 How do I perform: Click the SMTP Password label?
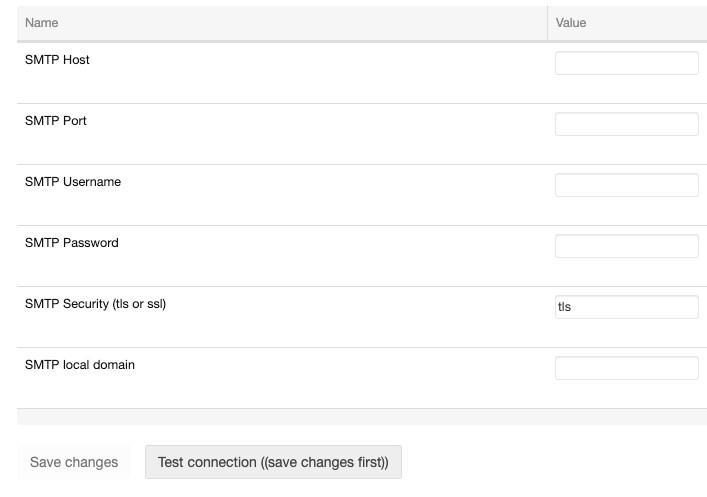72,243
